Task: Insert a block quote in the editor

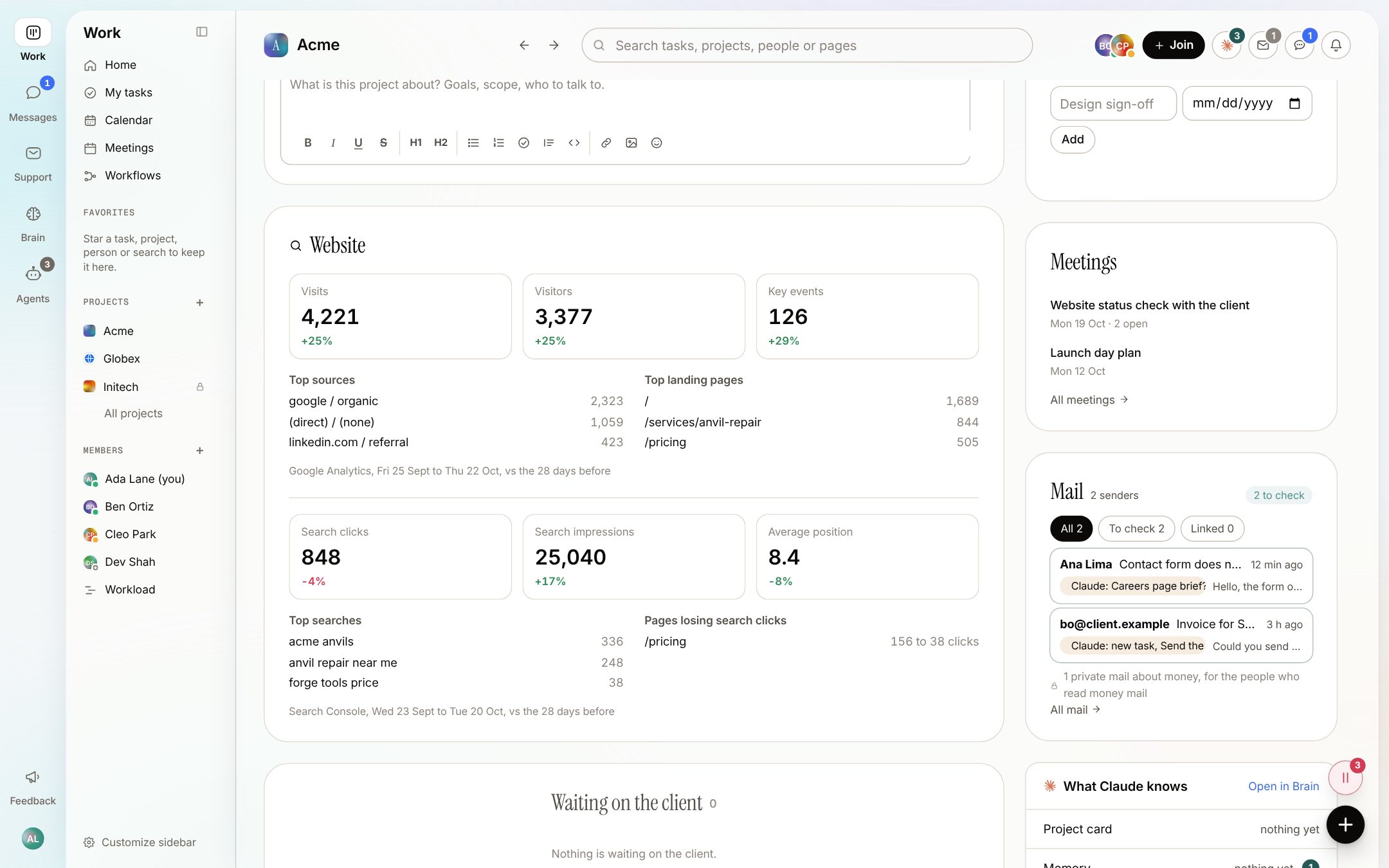Action: pos(549,143)
